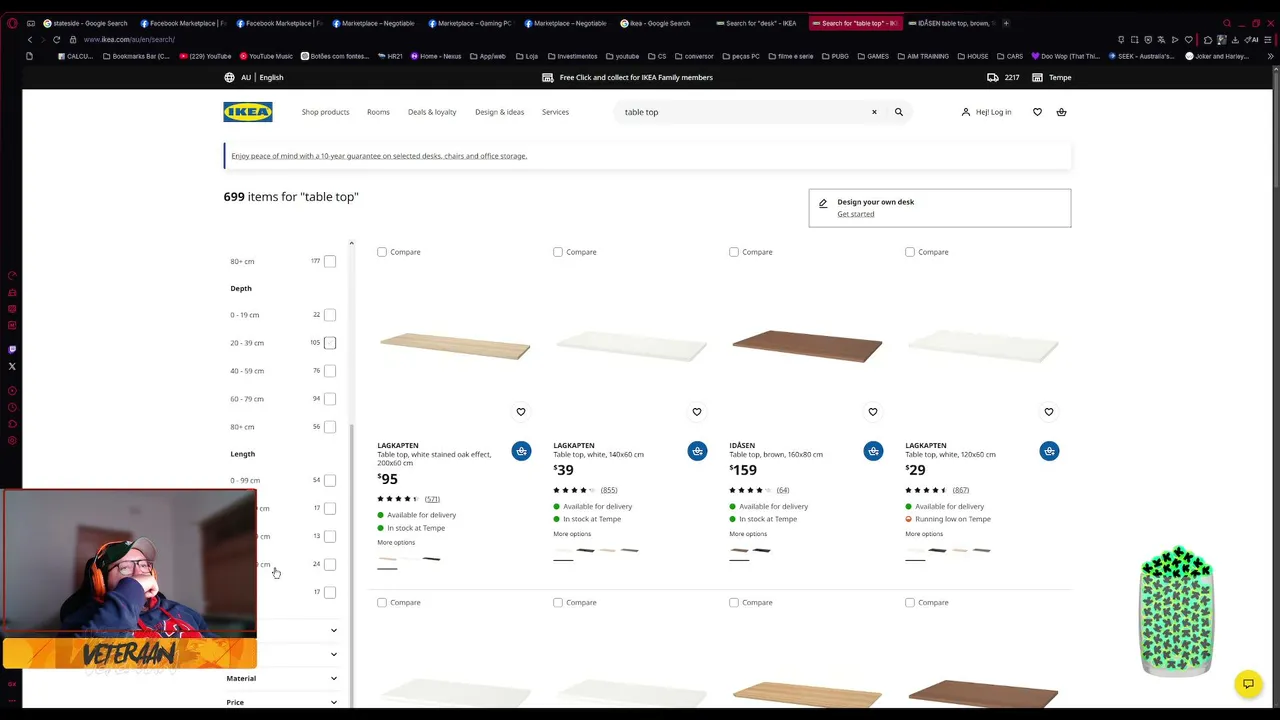This screenshot has width=1280, height=720.
Task: Tick the Depth 40 - 59 cm checkbox
Action: [x=330, y=371]
